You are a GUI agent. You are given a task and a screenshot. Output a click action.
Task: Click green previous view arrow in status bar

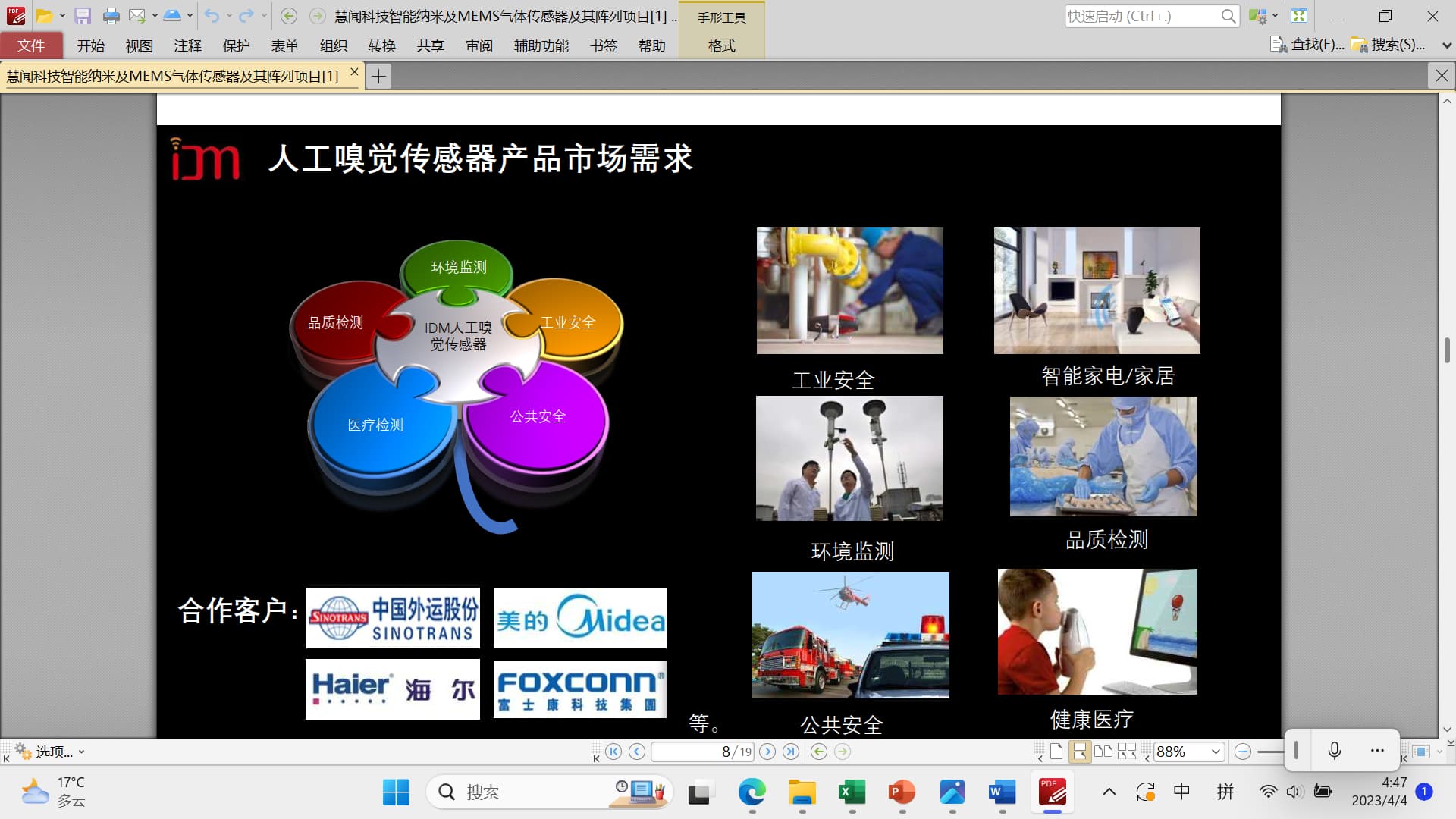[x=819, y=752]
